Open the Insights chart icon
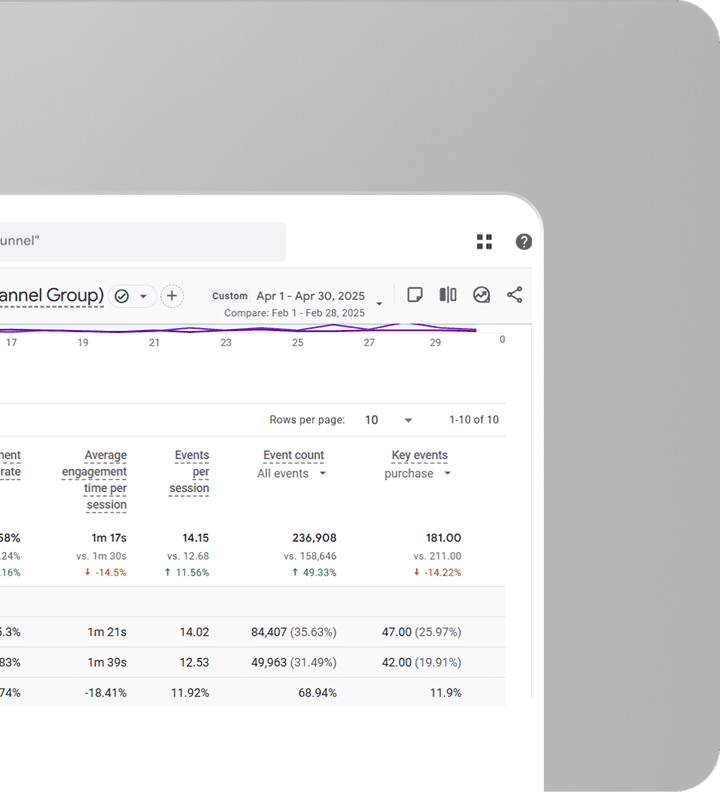Viewport: 720px width, 792px height. 482,294
